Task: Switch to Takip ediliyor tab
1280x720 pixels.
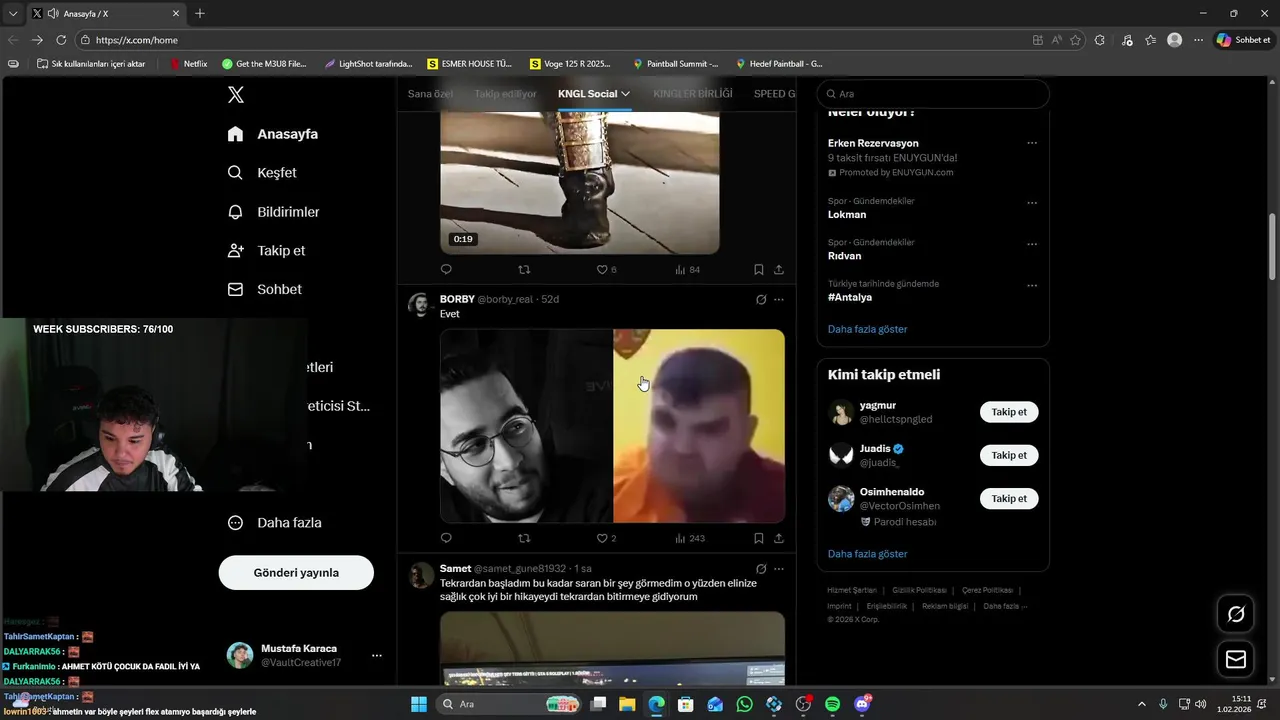Action: pyautogui.click(x=505, y=94)
